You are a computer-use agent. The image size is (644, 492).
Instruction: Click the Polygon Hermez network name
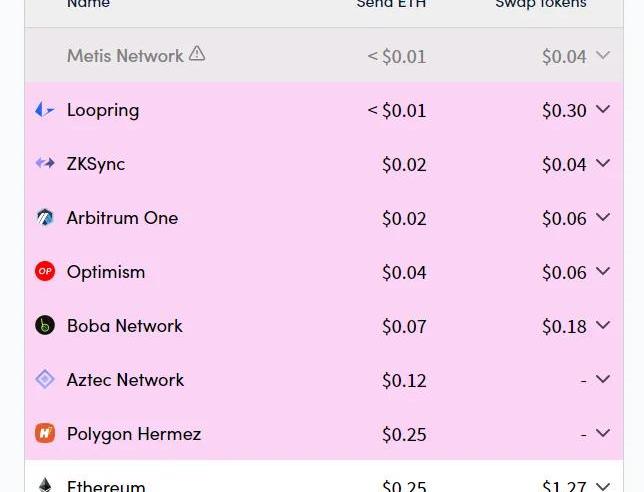pos(134,434)
